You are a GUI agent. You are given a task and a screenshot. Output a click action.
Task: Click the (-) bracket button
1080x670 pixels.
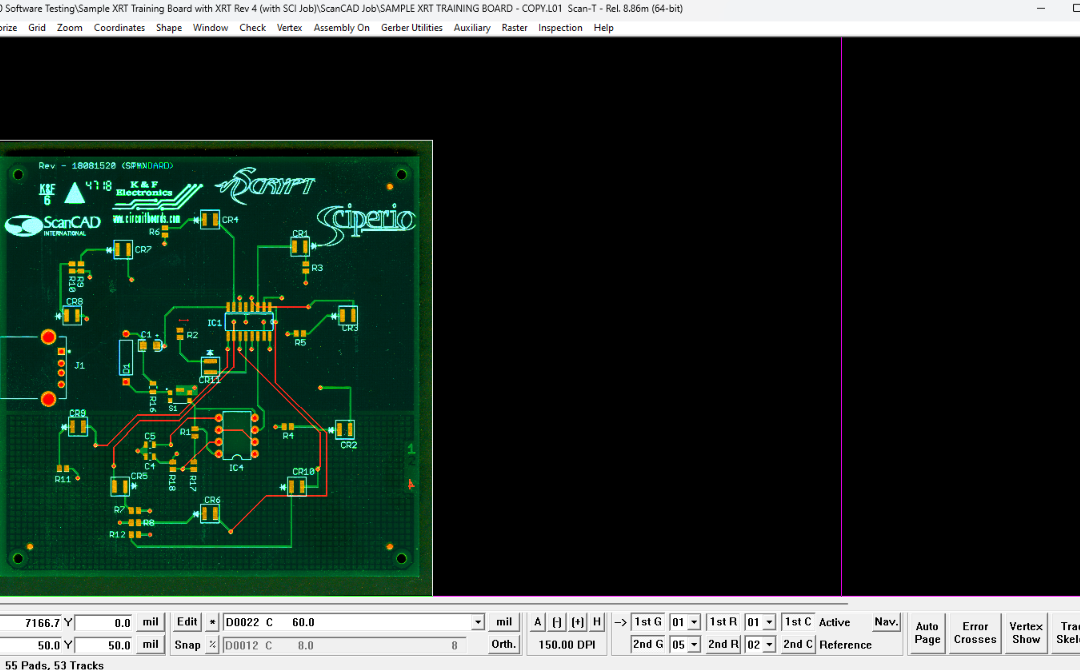(557, 622)
